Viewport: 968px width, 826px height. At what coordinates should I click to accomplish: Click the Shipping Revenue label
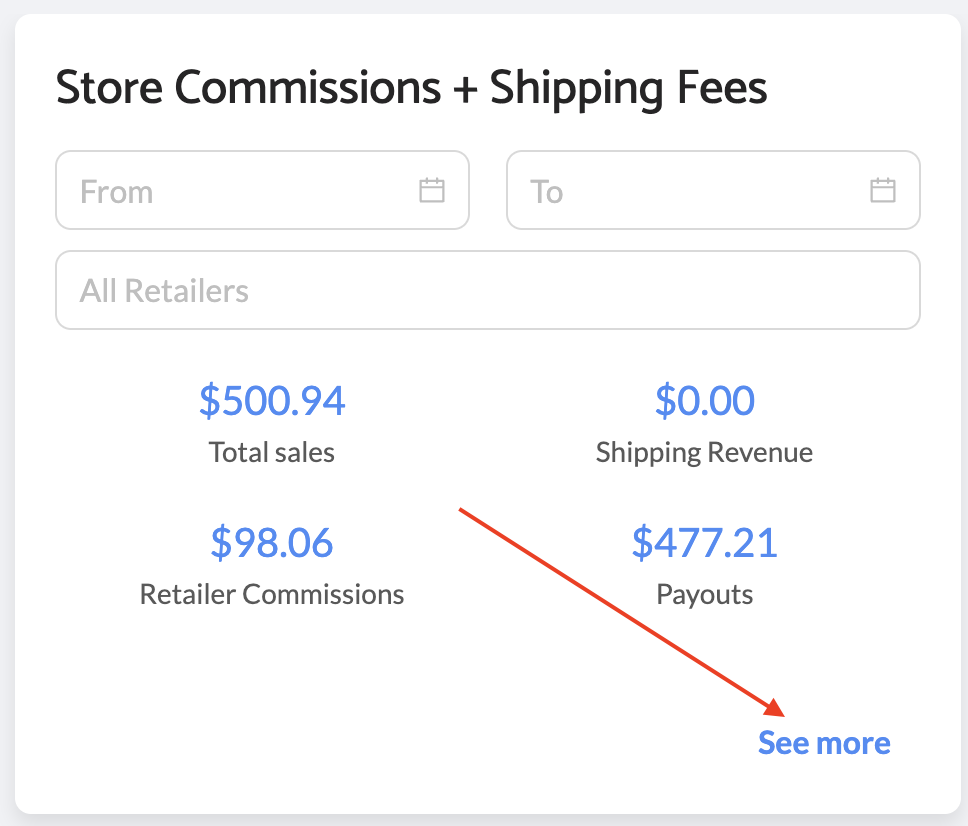tap(704, 452)
